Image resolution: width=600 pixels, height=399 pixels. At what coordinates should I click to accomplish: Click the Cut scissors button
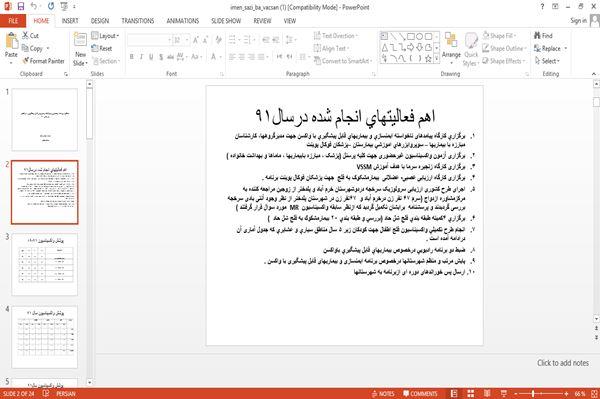click(x=30, y=36)
